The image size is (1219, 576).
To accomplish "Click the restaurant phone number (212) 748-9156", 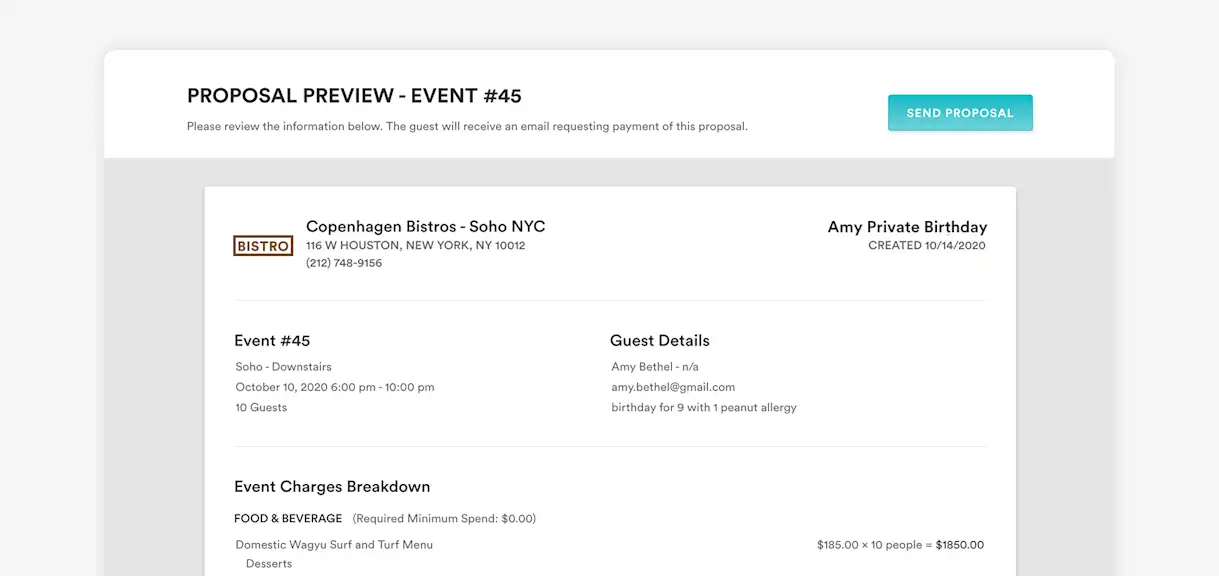I will 344,263.
